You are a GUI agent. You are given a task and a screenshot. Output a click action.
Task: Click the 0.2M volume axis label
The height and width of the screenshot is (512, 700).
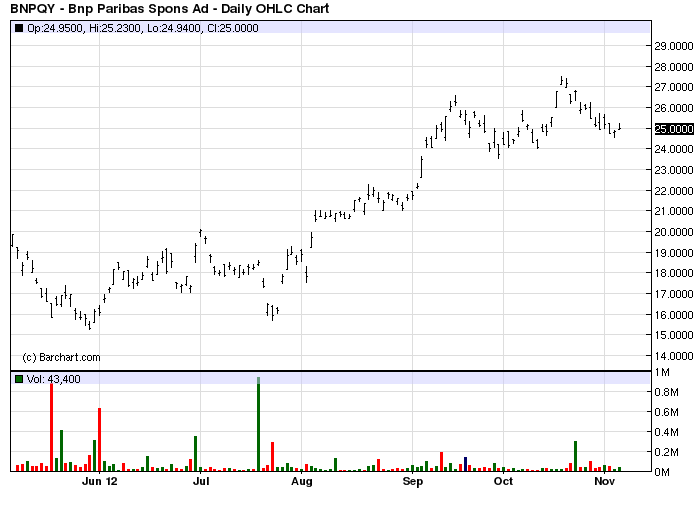coord(666,452)
